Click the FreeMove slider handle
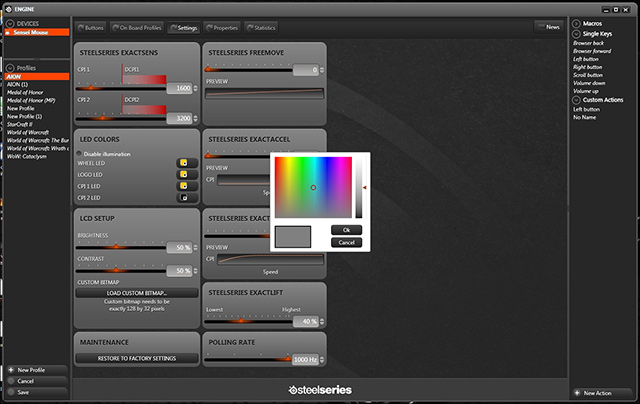Image resolution: width=640 pixels, height=404 pixels. (x=208, y=69)
